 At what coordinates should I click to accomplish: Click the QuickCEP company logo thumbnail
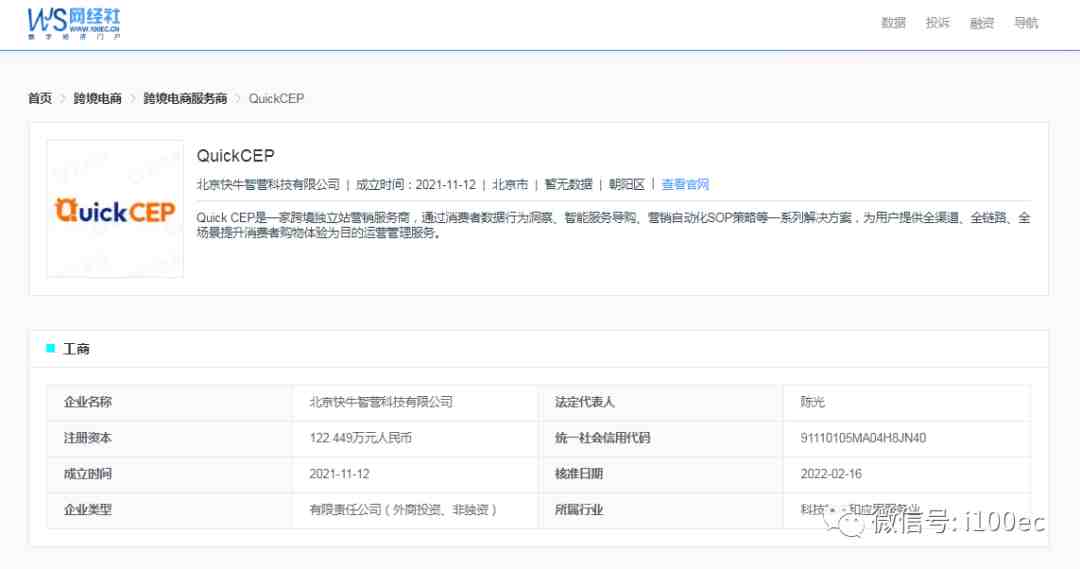pyautogui.click(x=115, y=209)
